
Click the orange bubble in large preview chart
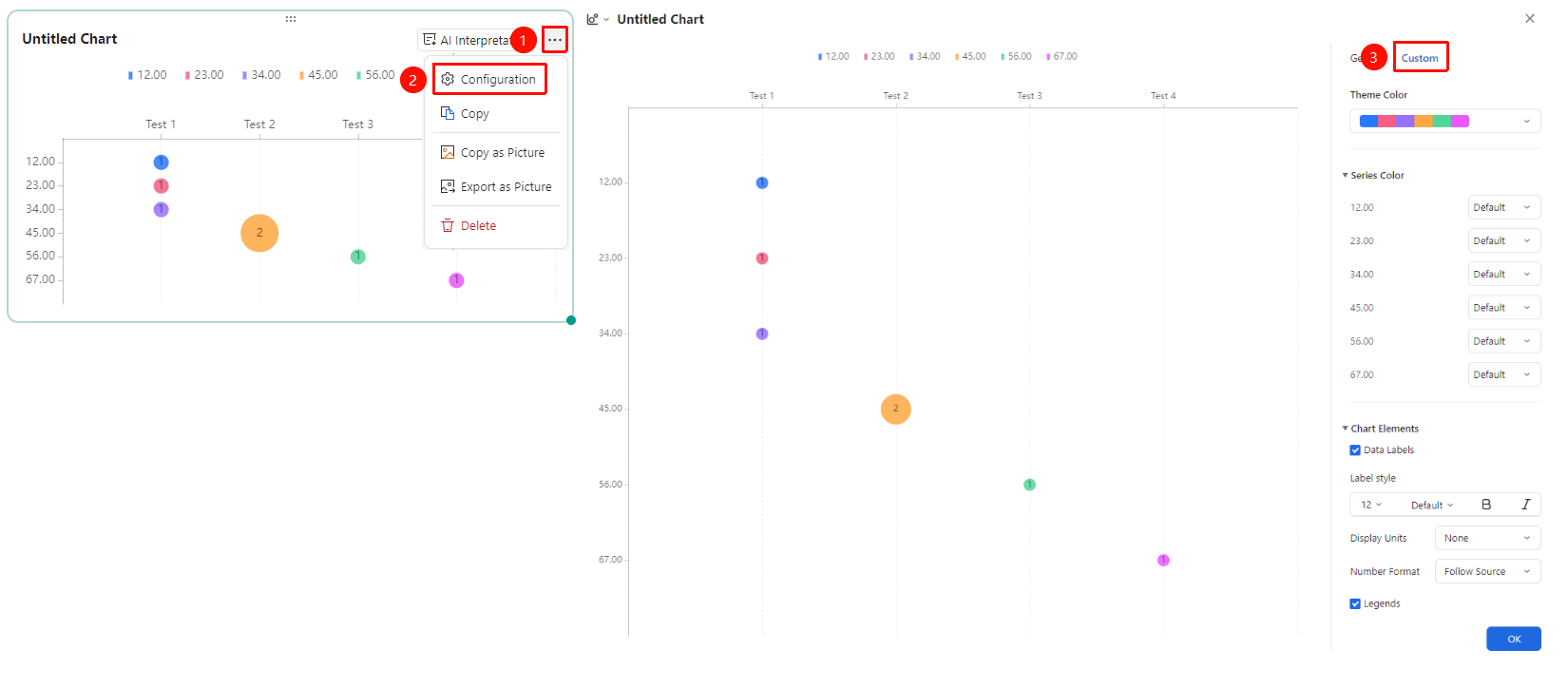pyautogui.click(x=896, y=409)
